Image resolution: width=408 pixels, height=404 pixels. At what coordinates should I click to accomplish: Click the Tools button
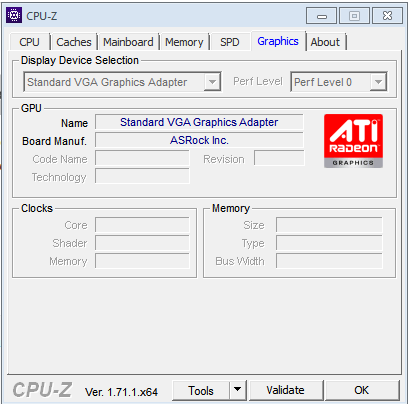tap(201, 390)
